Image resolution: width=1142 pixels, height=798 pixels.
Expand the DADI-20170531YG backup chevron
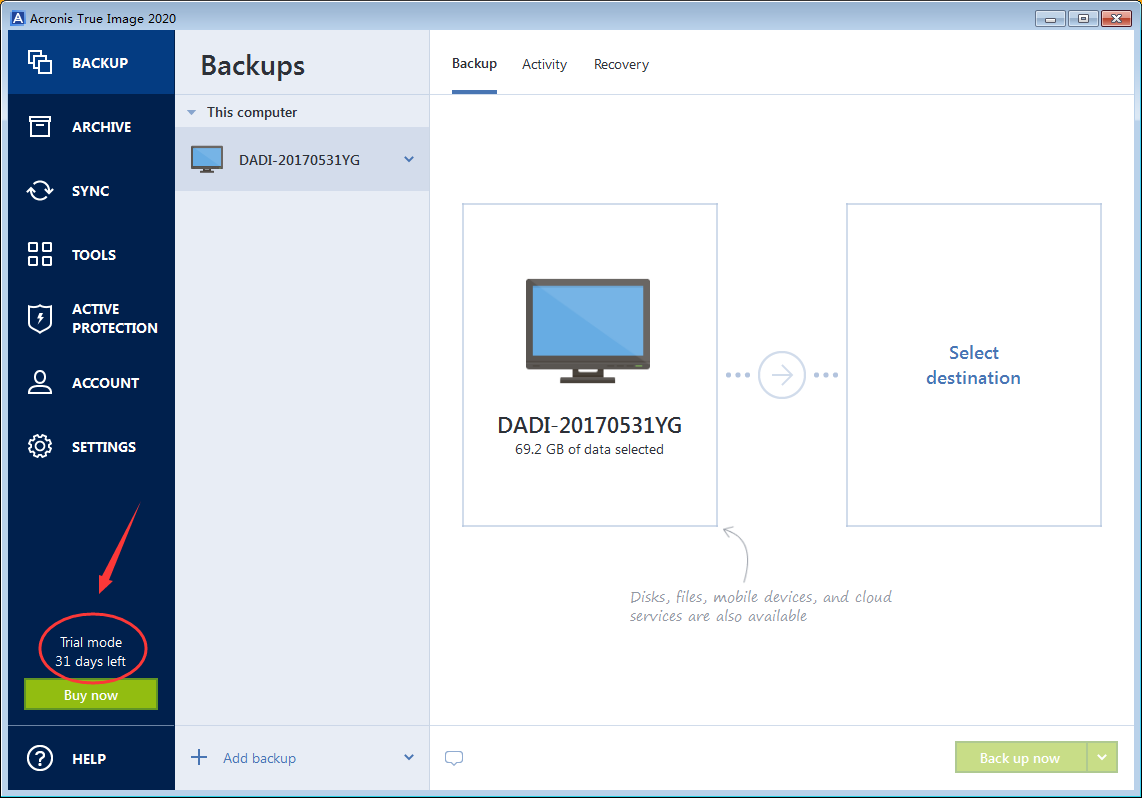(409, 159)
